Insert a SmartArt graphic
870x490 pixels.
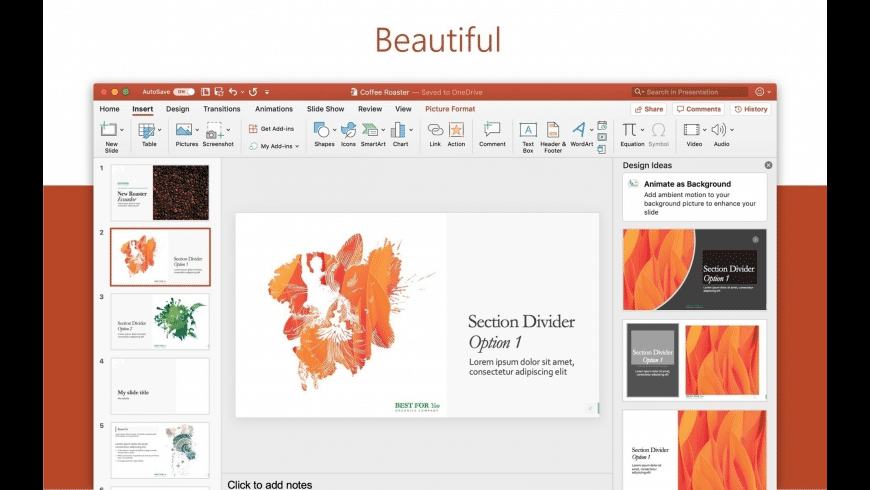click(x=370, y=130)
